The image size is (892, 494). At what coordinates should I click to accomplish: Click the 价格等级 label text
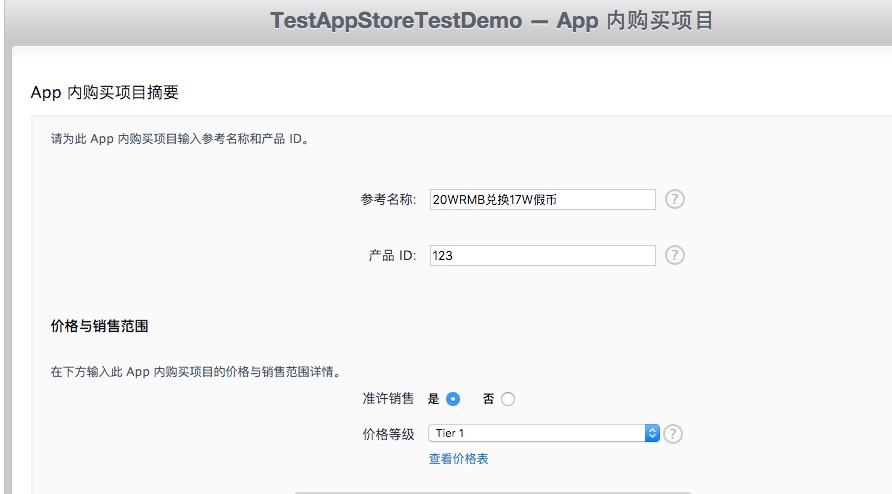388,434
